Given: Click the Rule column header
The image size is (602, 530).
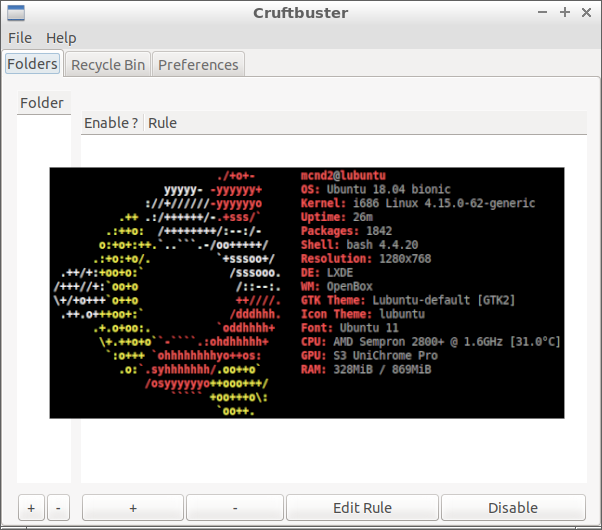Looking at the screenshot, I should coord(365,123).
